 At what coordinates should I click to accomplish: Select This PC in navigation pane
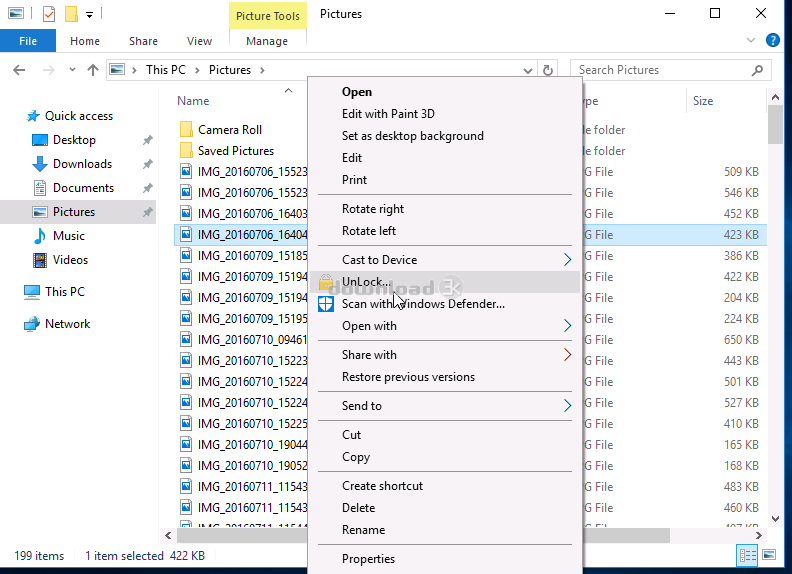pos(65,292)
